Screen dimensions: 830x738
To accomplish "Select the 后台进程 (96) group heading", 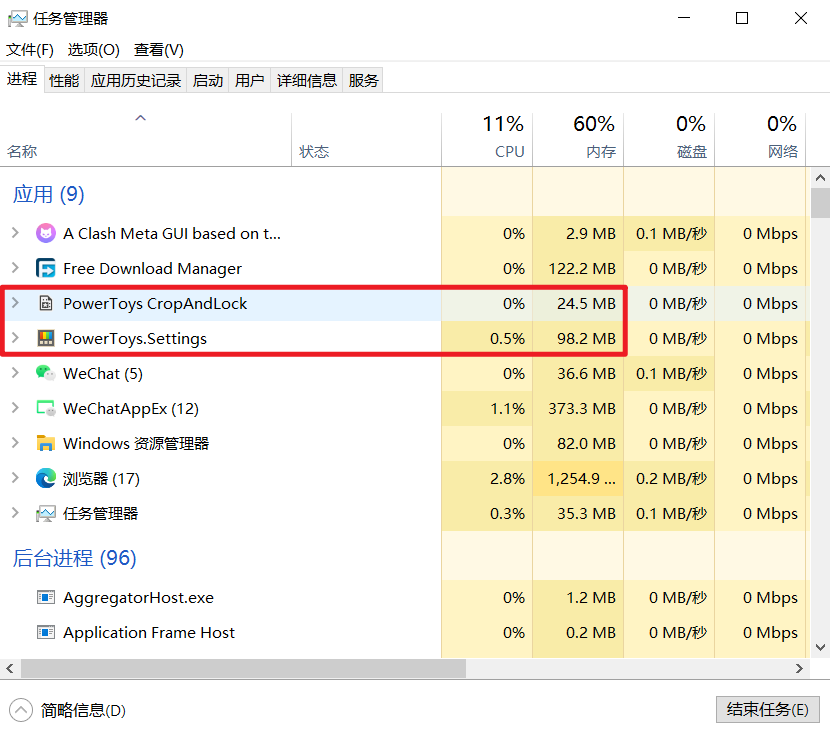I will click(x=75, y=558).
